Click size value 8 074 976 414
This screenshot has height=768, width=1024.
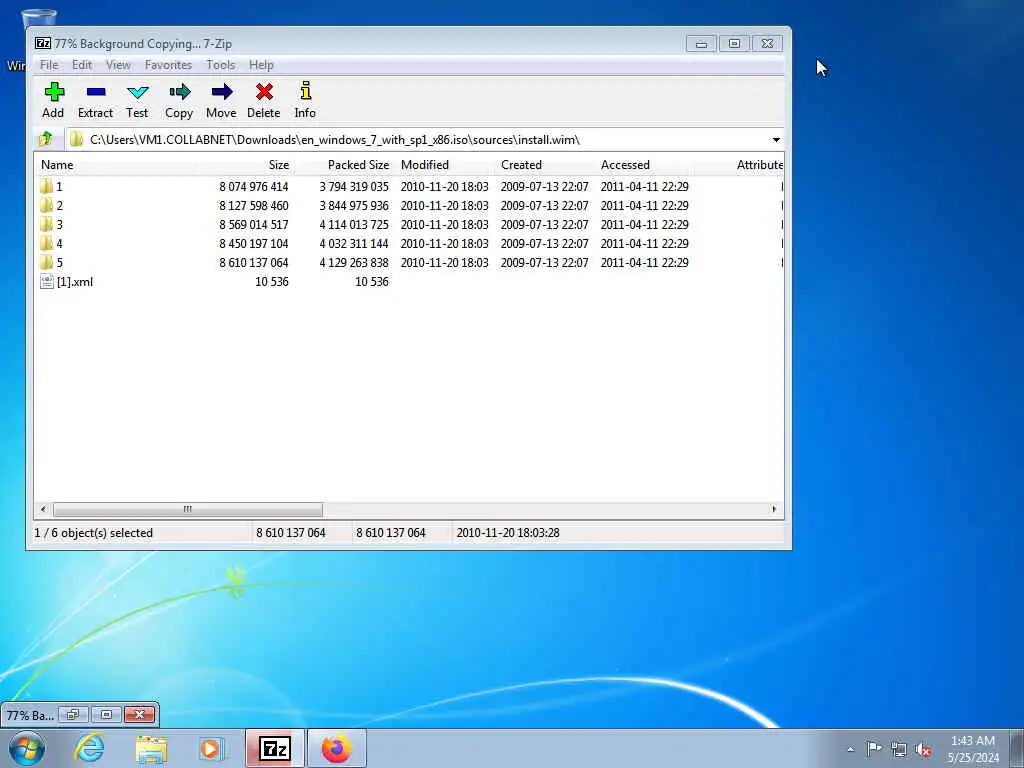tap(253, 186)
